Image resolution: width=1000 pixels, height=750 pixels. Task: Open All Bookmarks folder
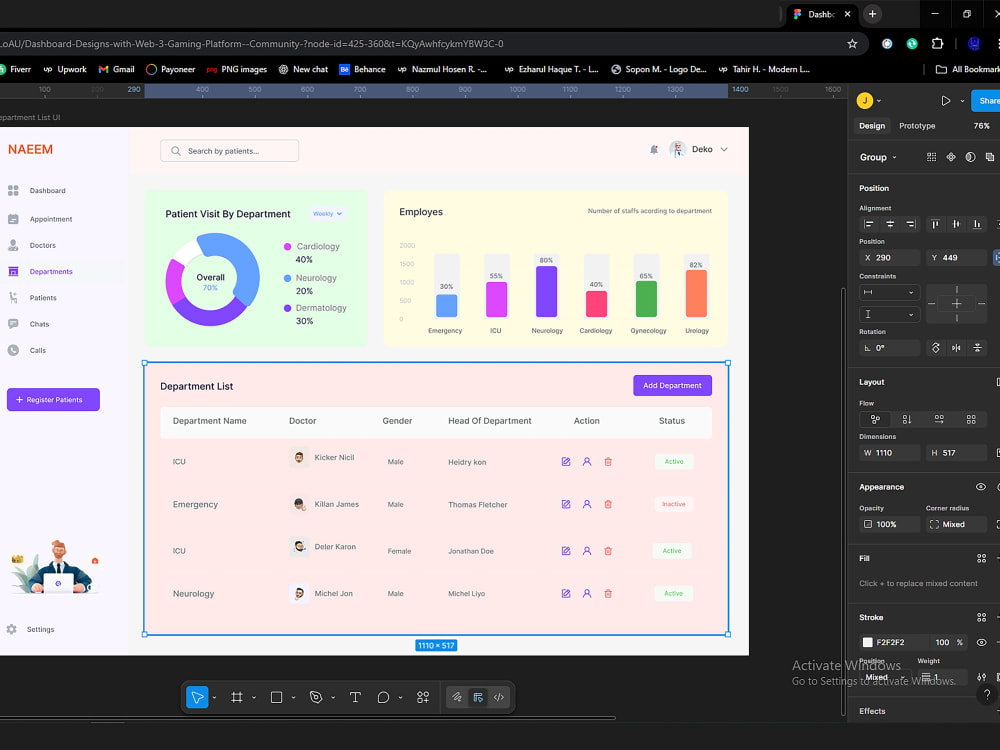(967, 70)
